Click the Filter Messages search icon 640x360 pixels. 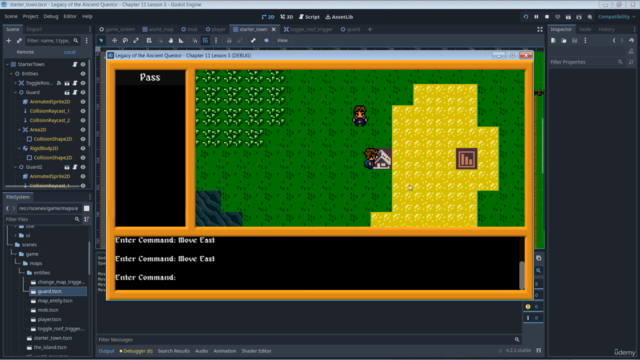click(517, 340)
